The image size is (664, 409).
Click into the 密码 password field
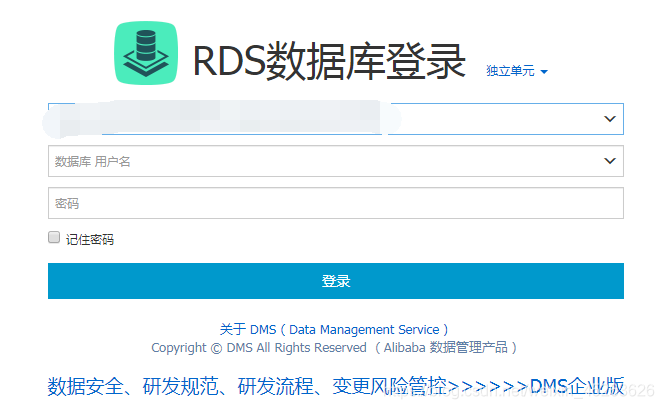(x=335, y=203)
